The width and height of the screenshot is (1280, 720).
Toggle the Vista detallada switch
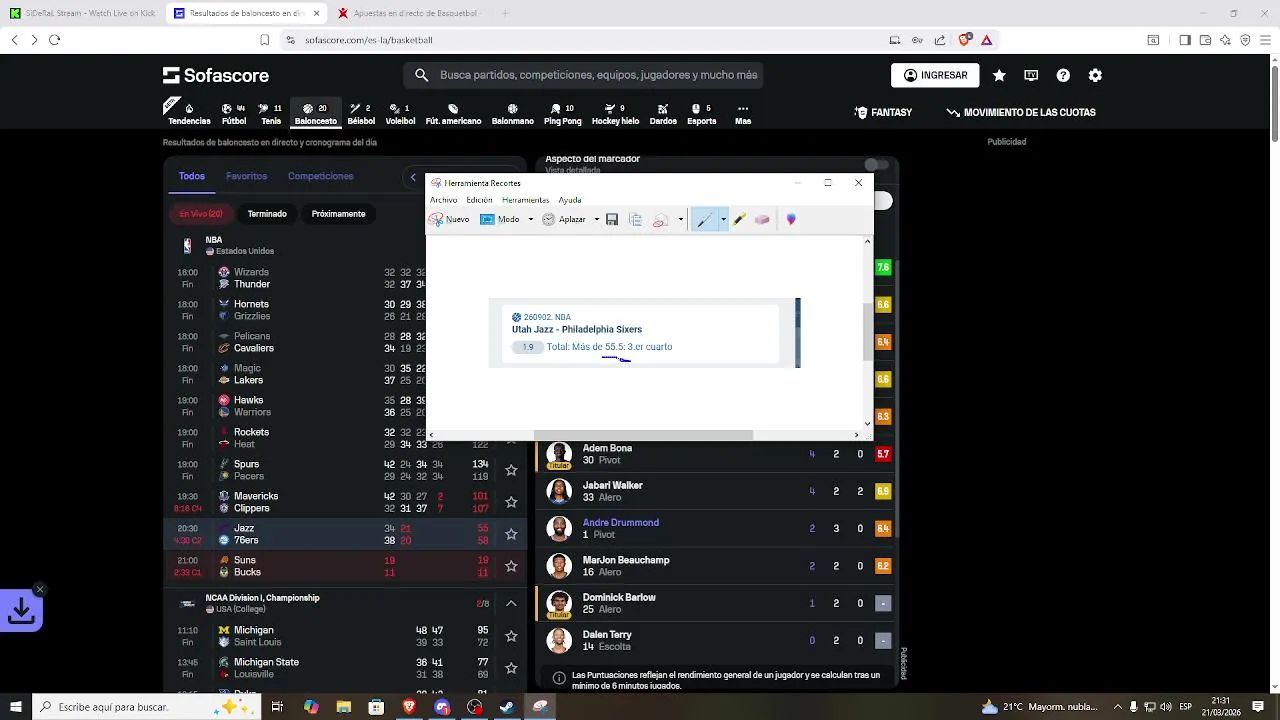coord(876,165)
